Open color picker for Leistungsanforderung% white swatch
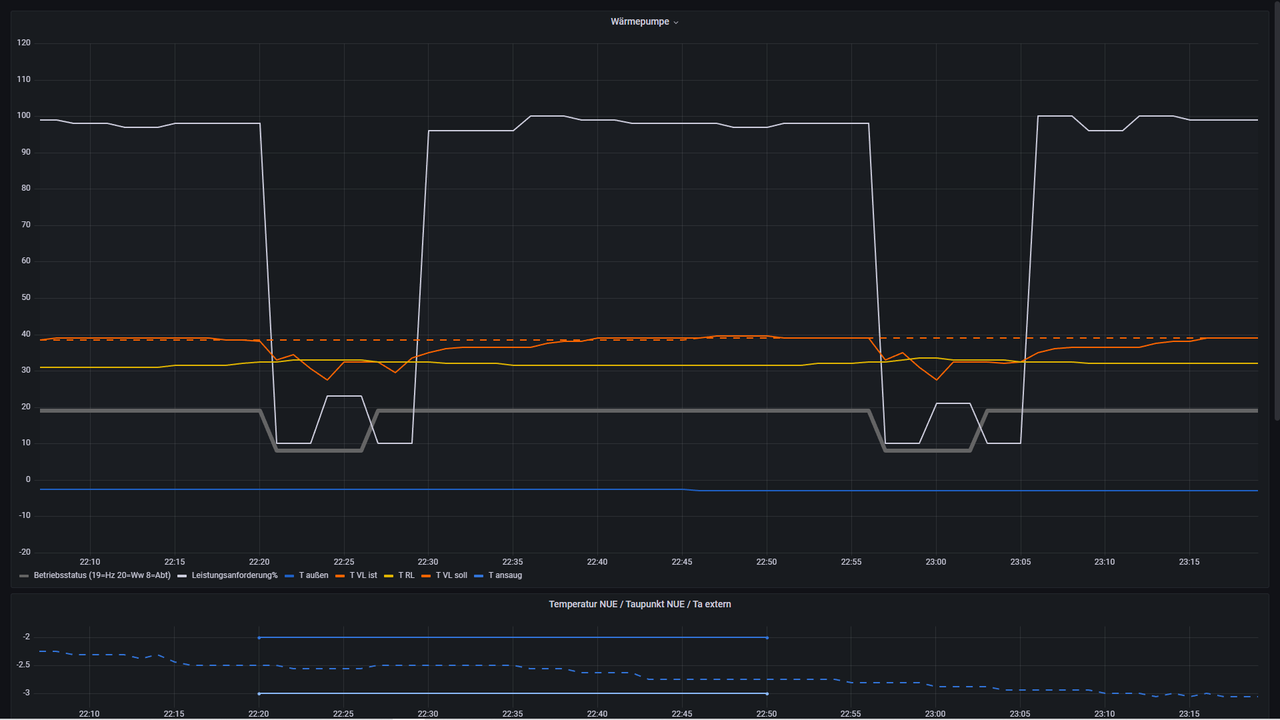The width and height of the screenshot is (1280, 720). (183, 576)
